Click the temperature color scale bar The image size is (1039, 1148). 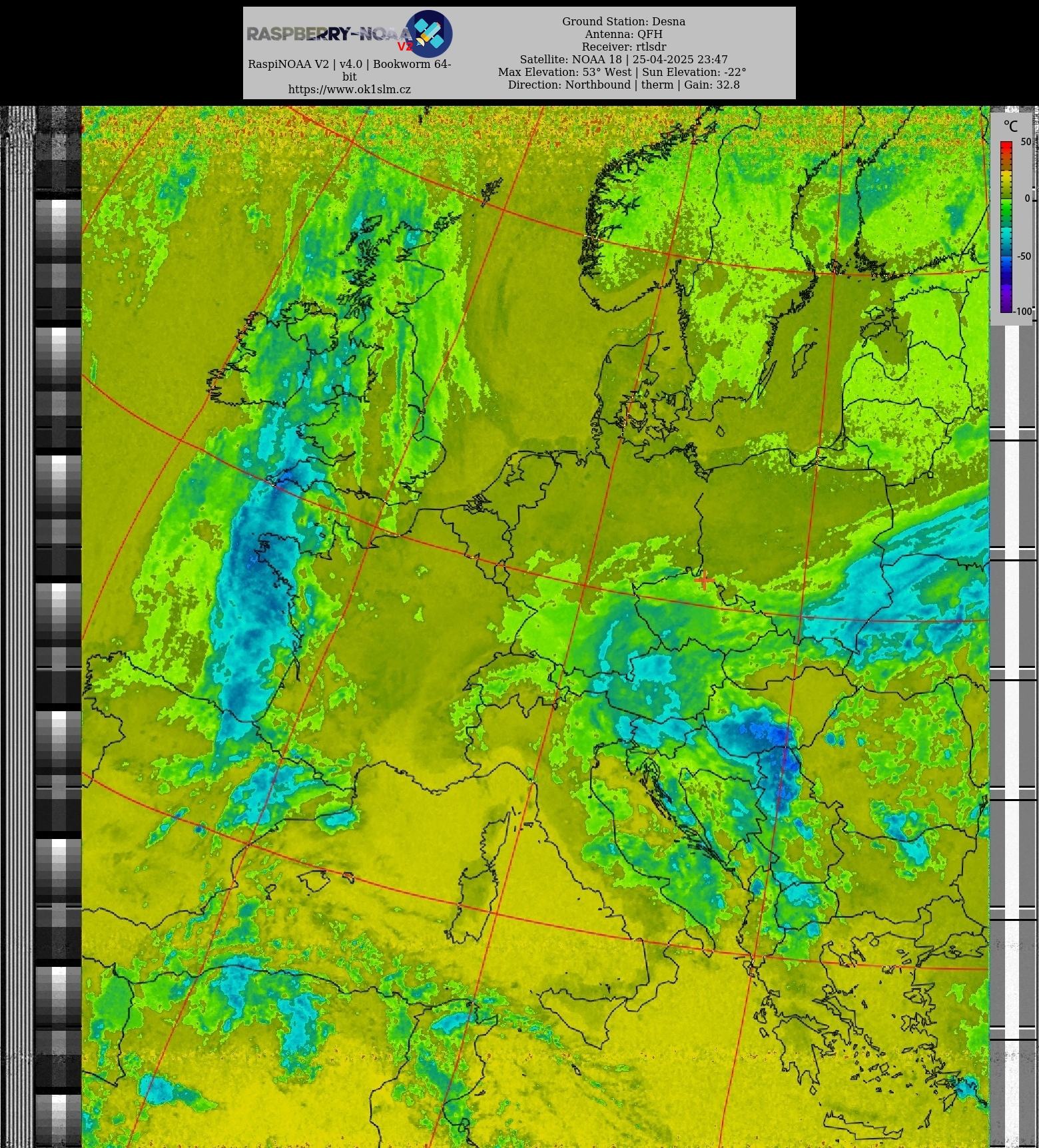(1006, 226)
